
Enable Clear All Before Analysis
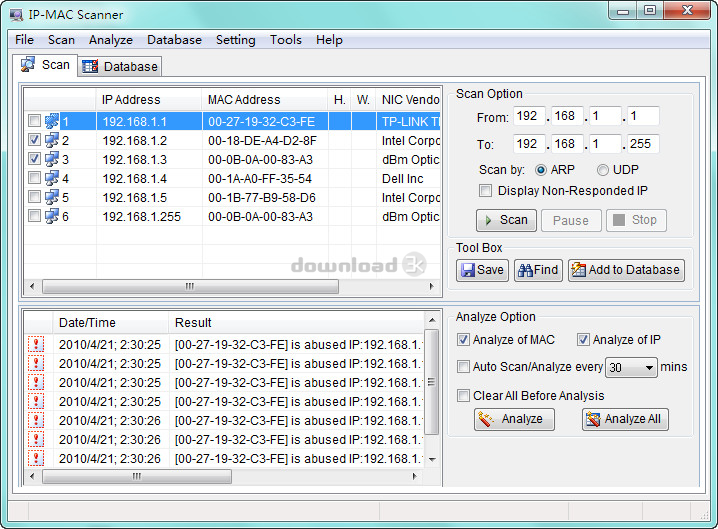(463, 396)
